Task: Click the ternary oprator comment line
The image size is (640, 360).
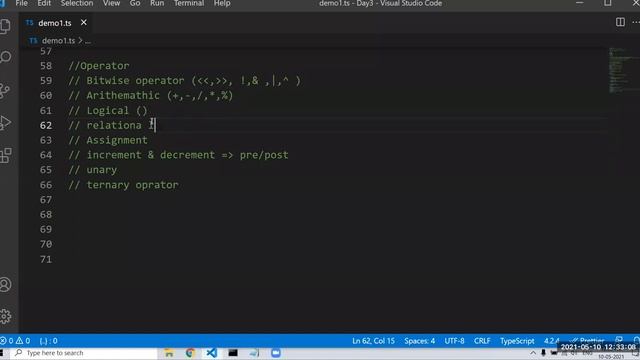Action: [123, 185]
